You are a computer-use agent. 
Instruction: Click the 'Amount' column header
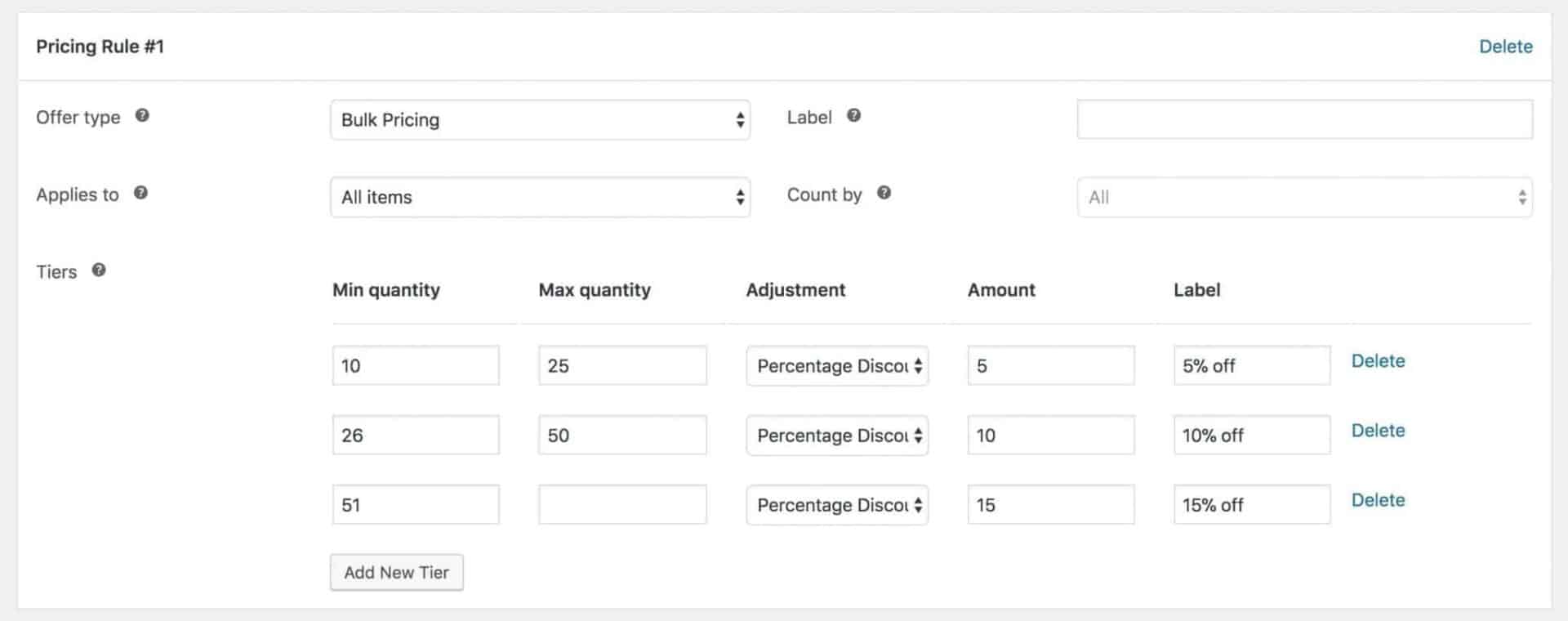point(1001,290)
